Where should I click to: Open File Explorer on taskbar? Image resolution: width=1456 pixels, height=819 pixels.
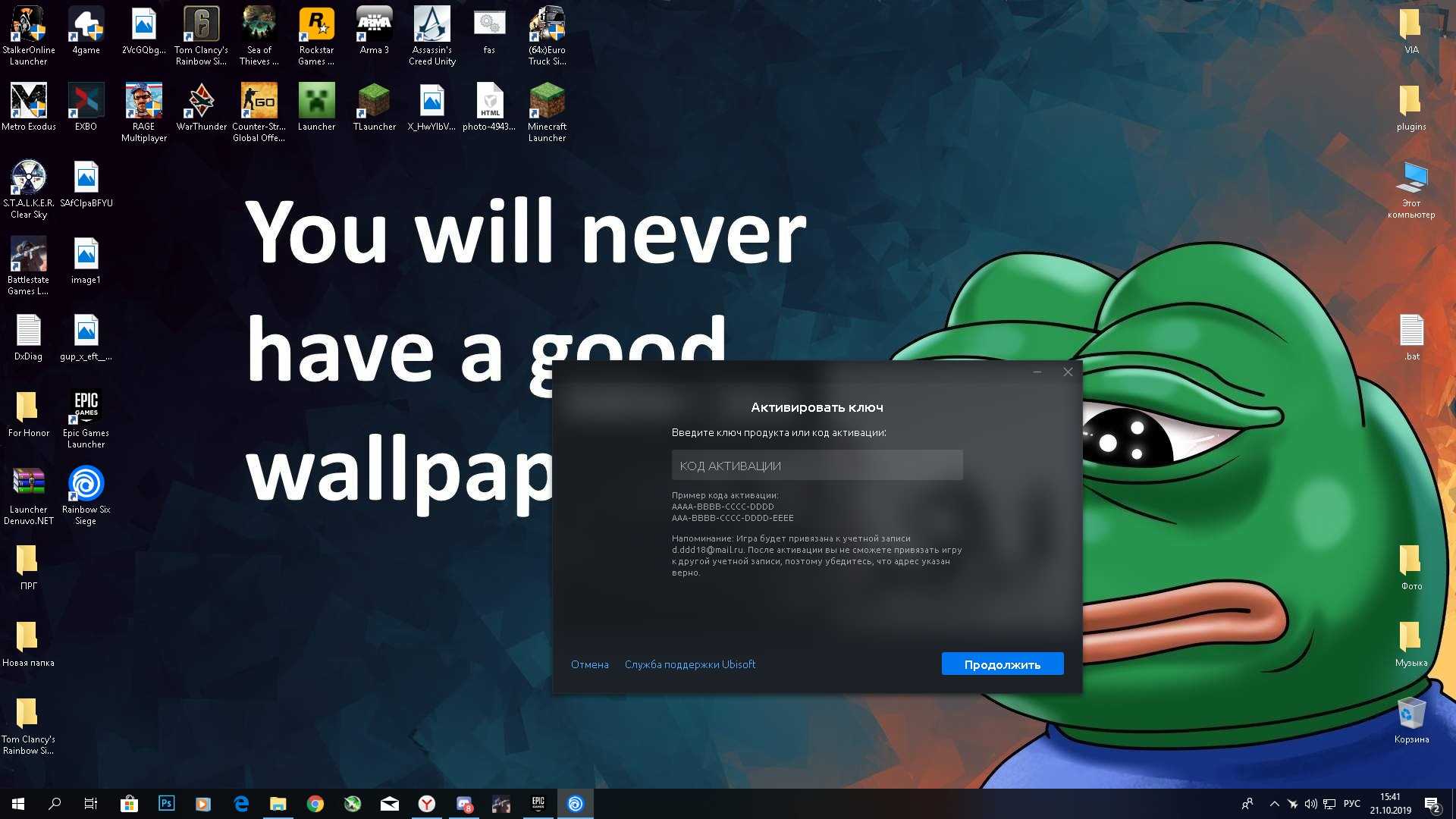coord(278,804)
